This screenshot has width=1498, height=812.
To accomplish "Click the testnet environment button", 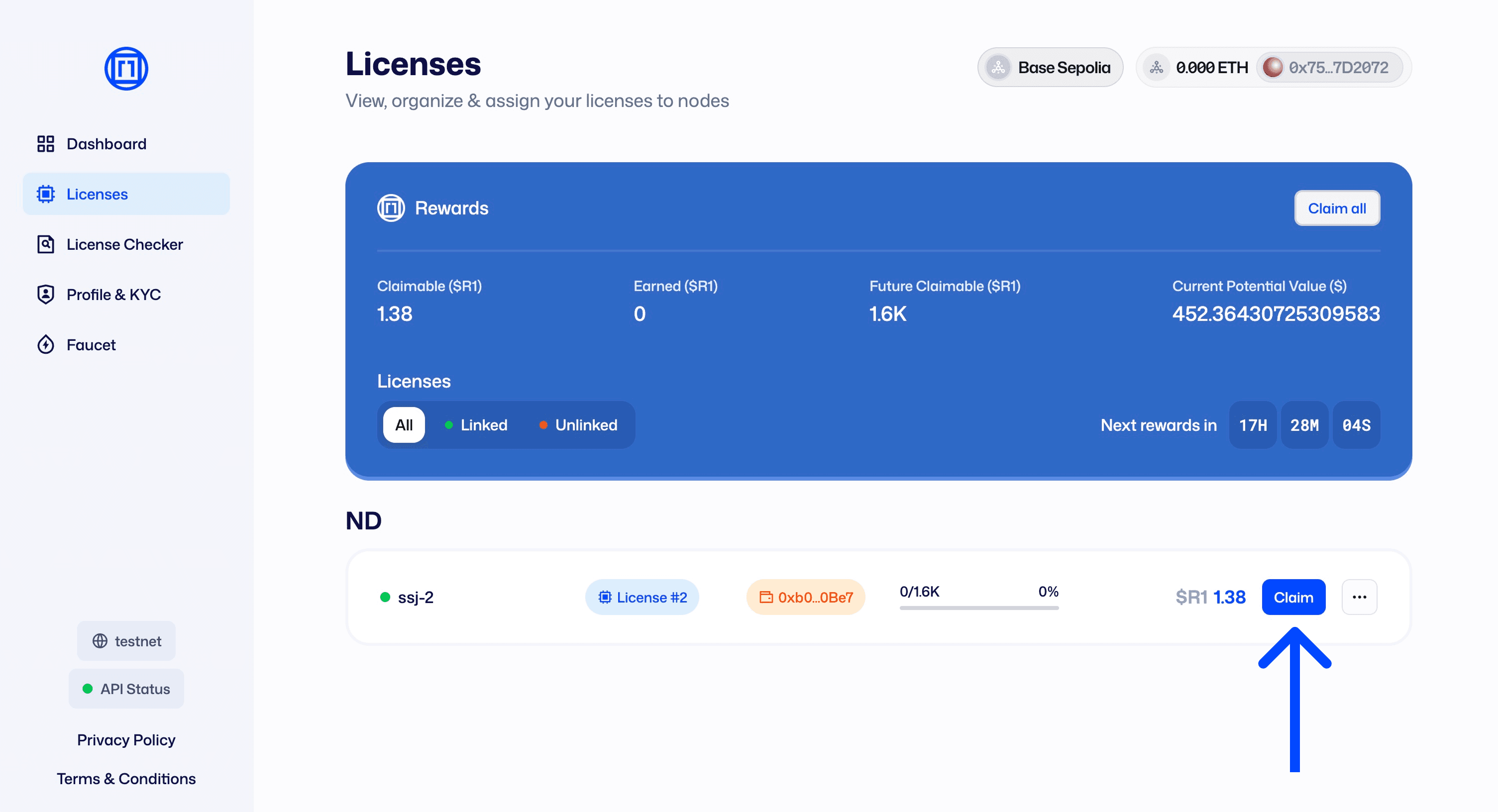I will pos(126,640).
